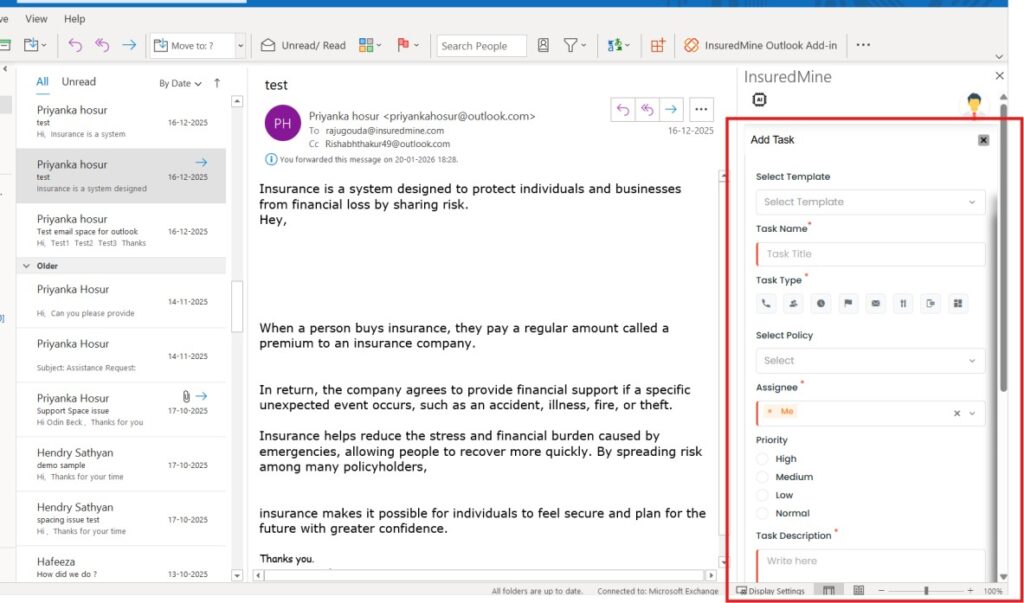The image size is (1024, 603).
Task: Choose Normal priority option
Action: point(763,513)
